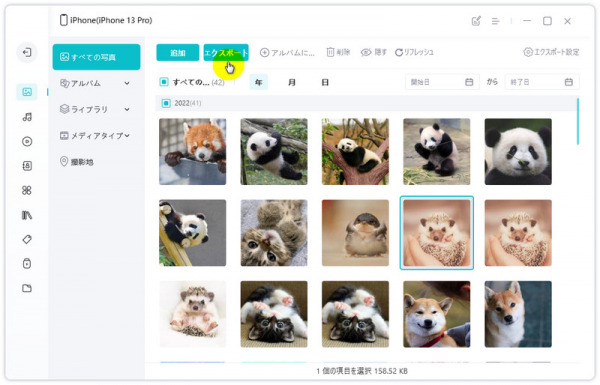The width and height of the screenshot is (600, 385).
Task: Click the vertical scrollbar in photo grid
Action: click(x=578, y=122)
